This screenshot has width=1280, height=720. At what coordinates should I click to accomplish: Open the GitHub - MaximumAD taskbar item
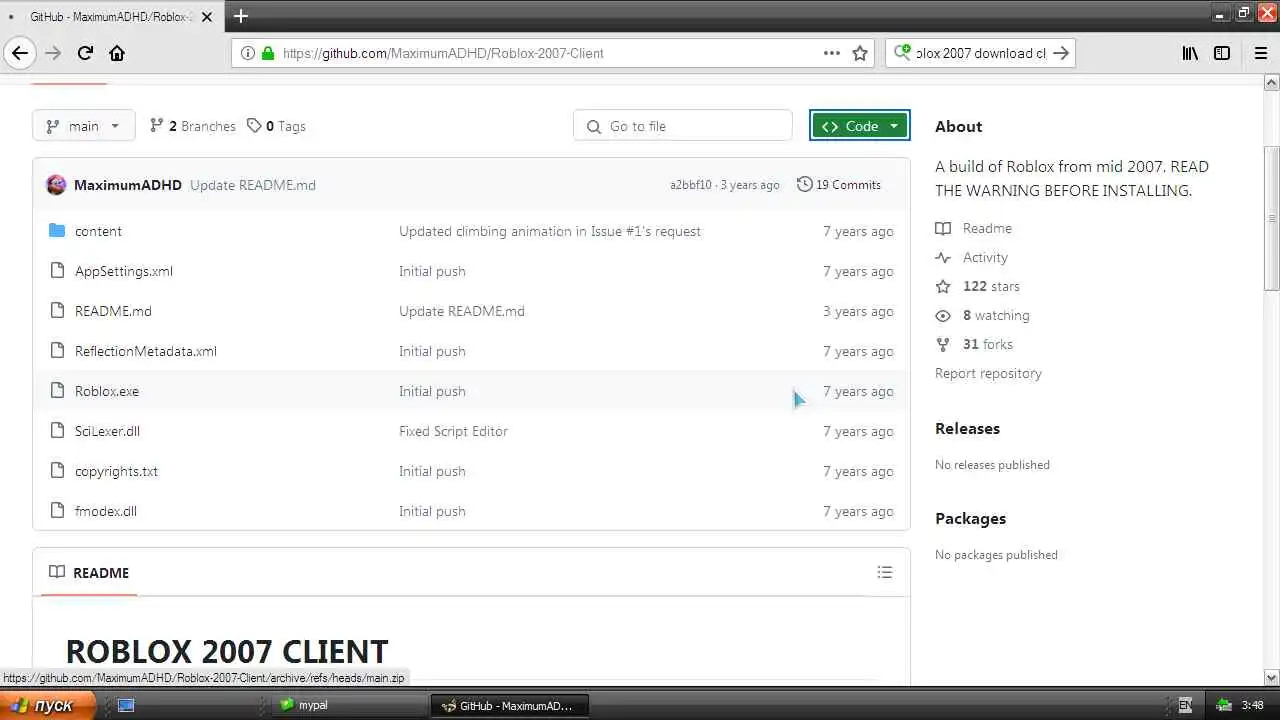509,705
